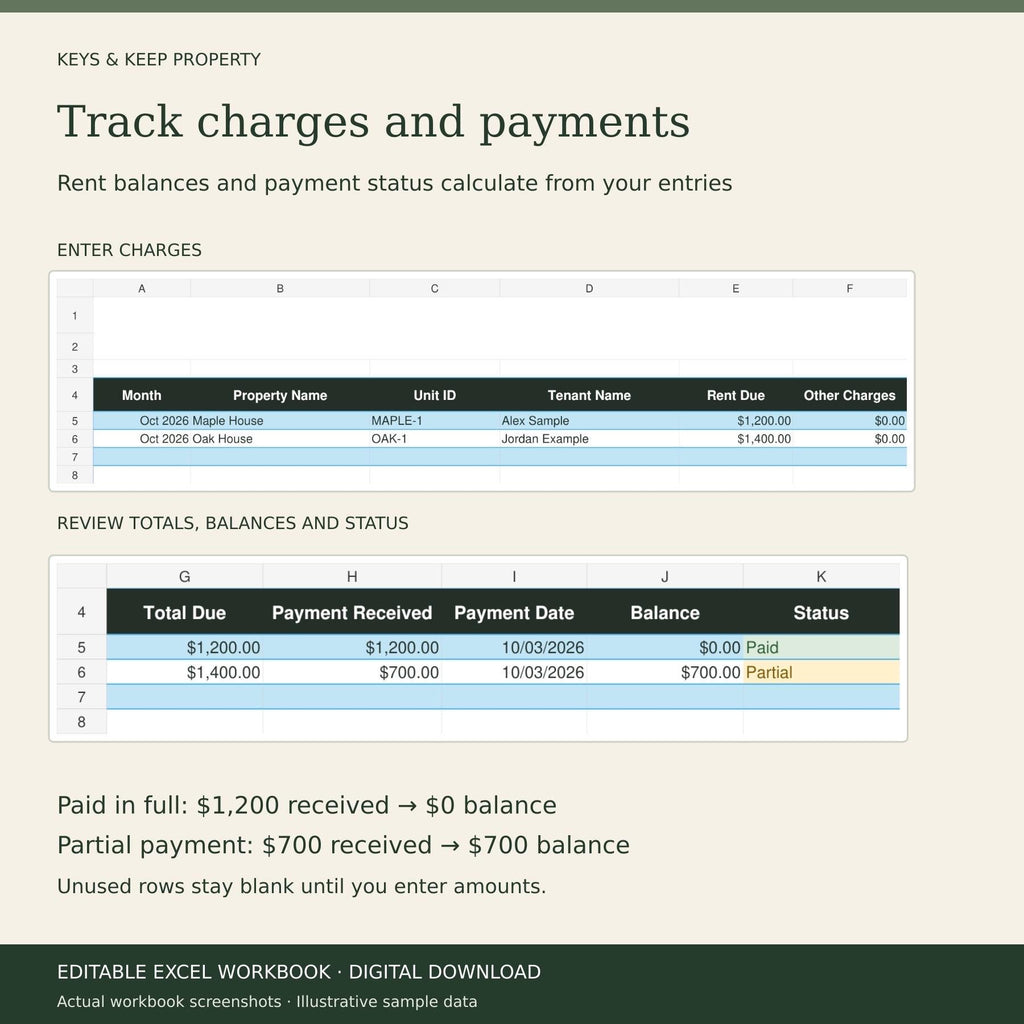Select column J header in totals sheet
Screen dimensions: 1024x1024
point(665,576)
